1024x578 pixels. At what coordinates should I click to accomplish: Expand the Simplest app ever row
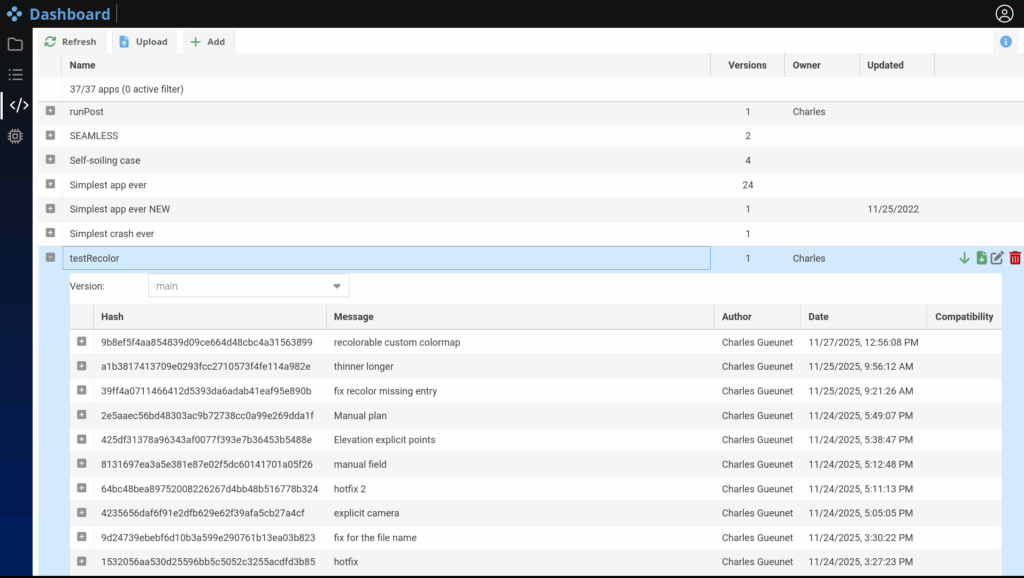point(50,184)
